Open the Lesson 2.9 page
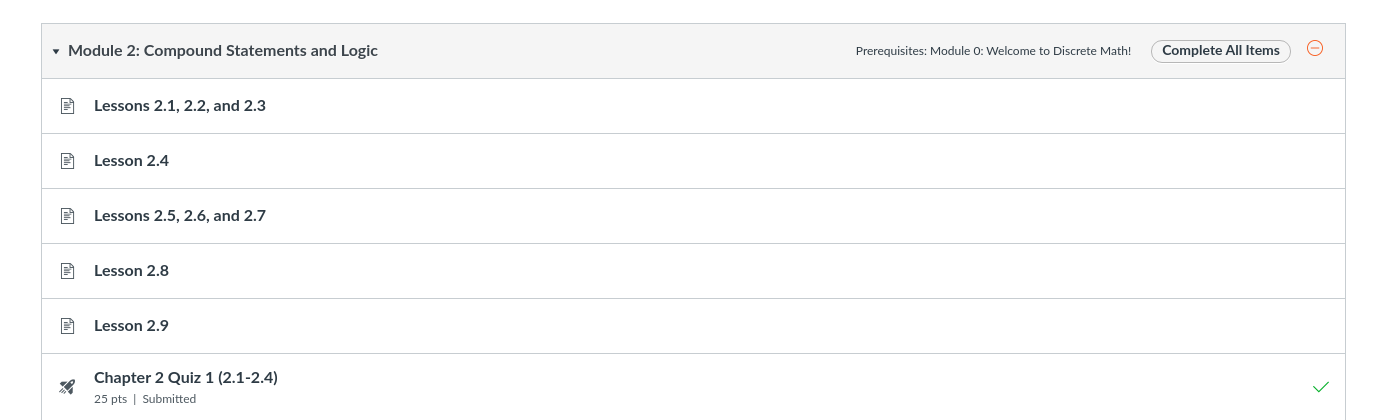Screen dimensions: 1386x420 tap(131, 326)
